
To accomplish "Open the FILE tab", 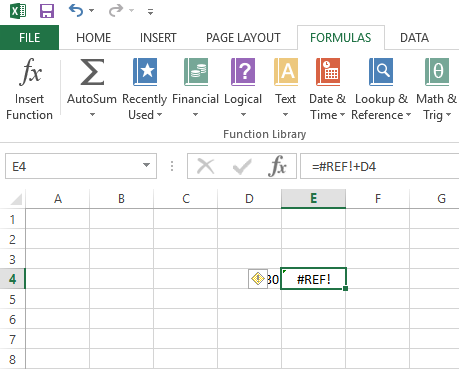I will [29, 38].
